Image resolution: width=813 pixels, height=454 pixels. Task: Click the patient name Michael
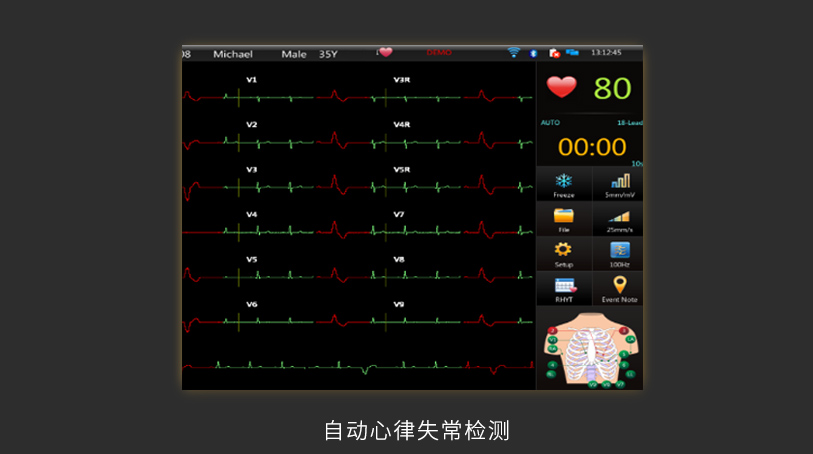pyautogui.click(x=233, y=54)
